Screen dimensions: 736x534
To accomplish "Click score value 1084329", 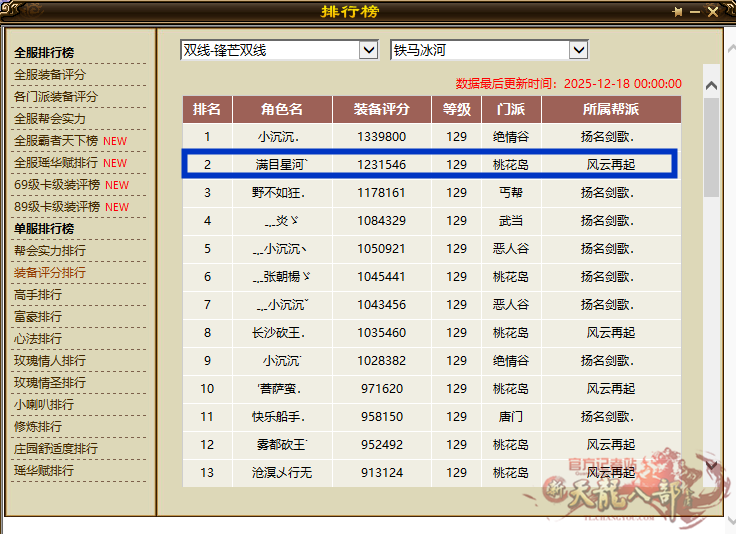I will [382, 221].
